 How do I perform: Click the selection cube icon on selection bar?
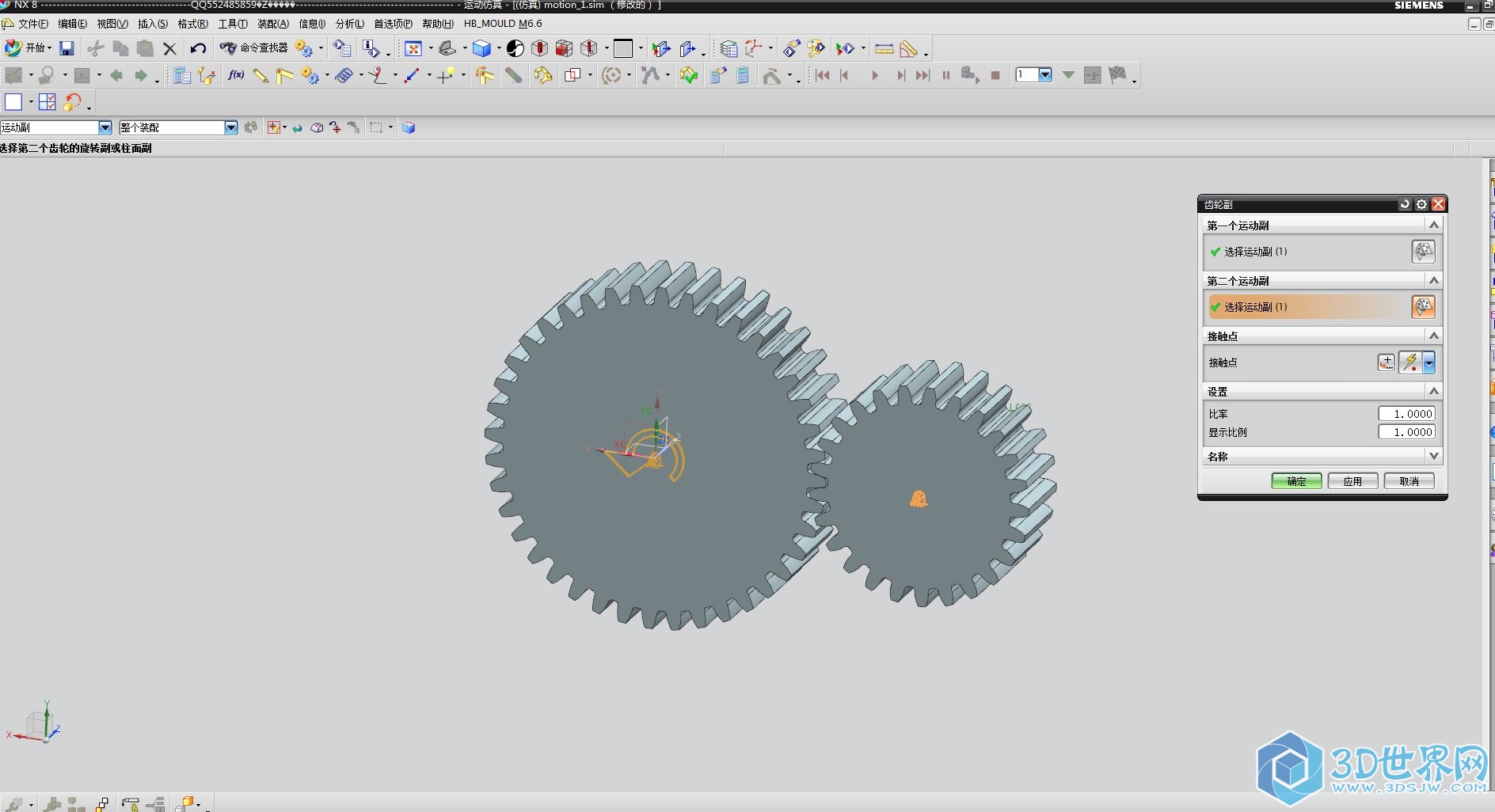point(409,127)
